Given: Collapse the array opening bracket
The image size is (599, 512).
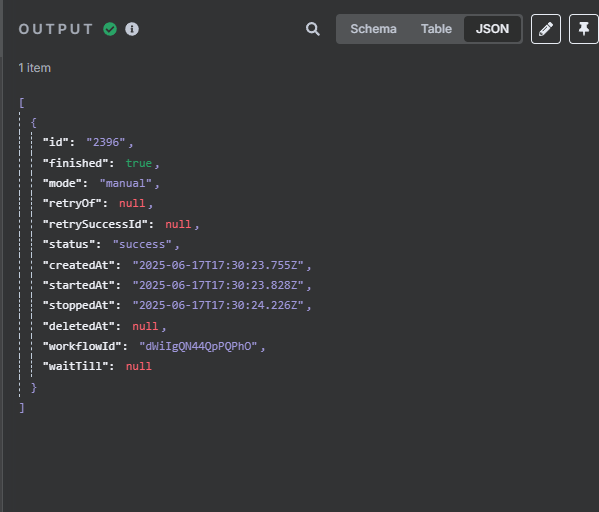Looking at the screenshot, I should coord(22,103).
